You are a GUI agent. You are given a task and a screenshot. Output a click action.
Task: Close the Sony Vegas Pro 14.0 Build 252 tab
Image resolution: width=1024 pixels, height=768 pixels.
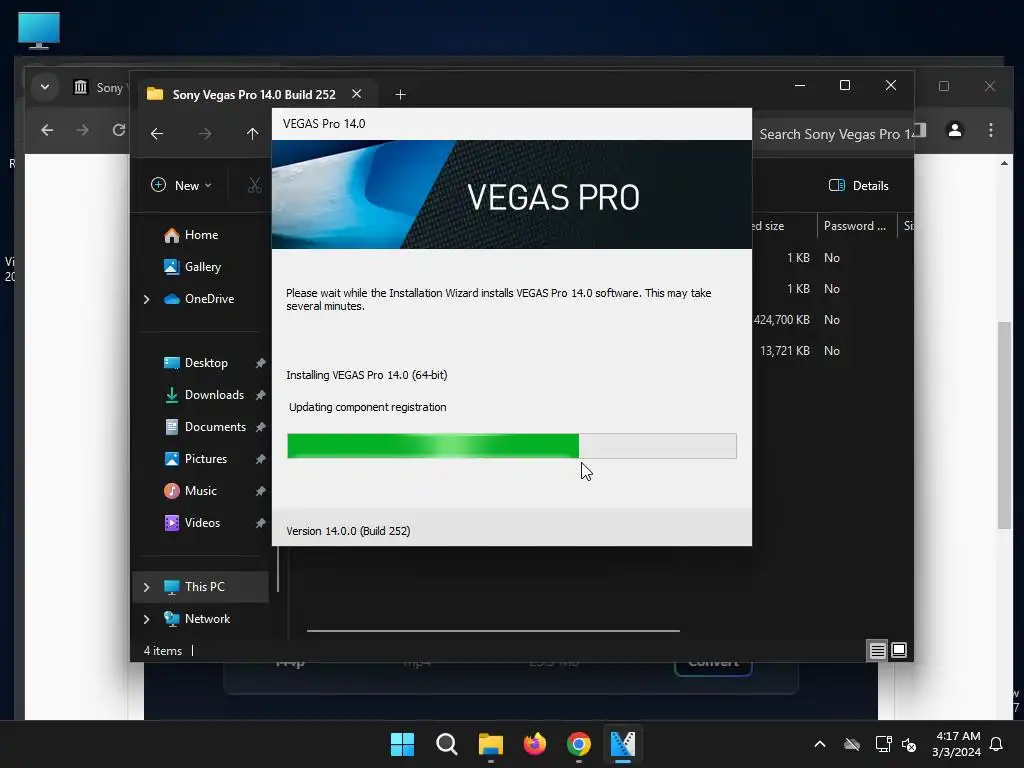coord(357,94)
